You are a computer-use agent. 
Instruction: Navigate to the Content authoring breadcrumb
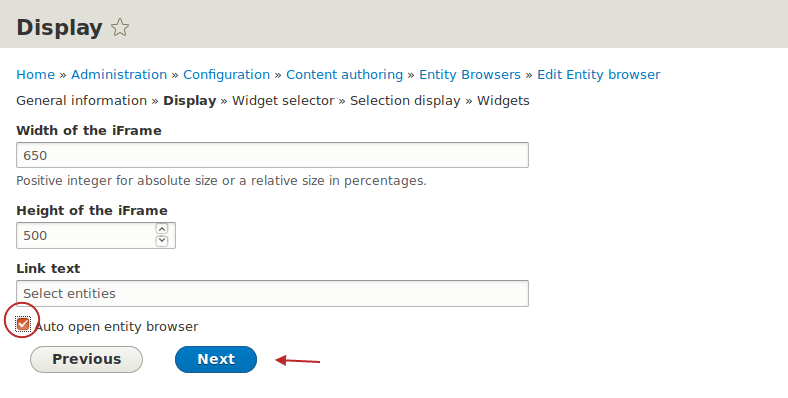(x=345, y=75)
